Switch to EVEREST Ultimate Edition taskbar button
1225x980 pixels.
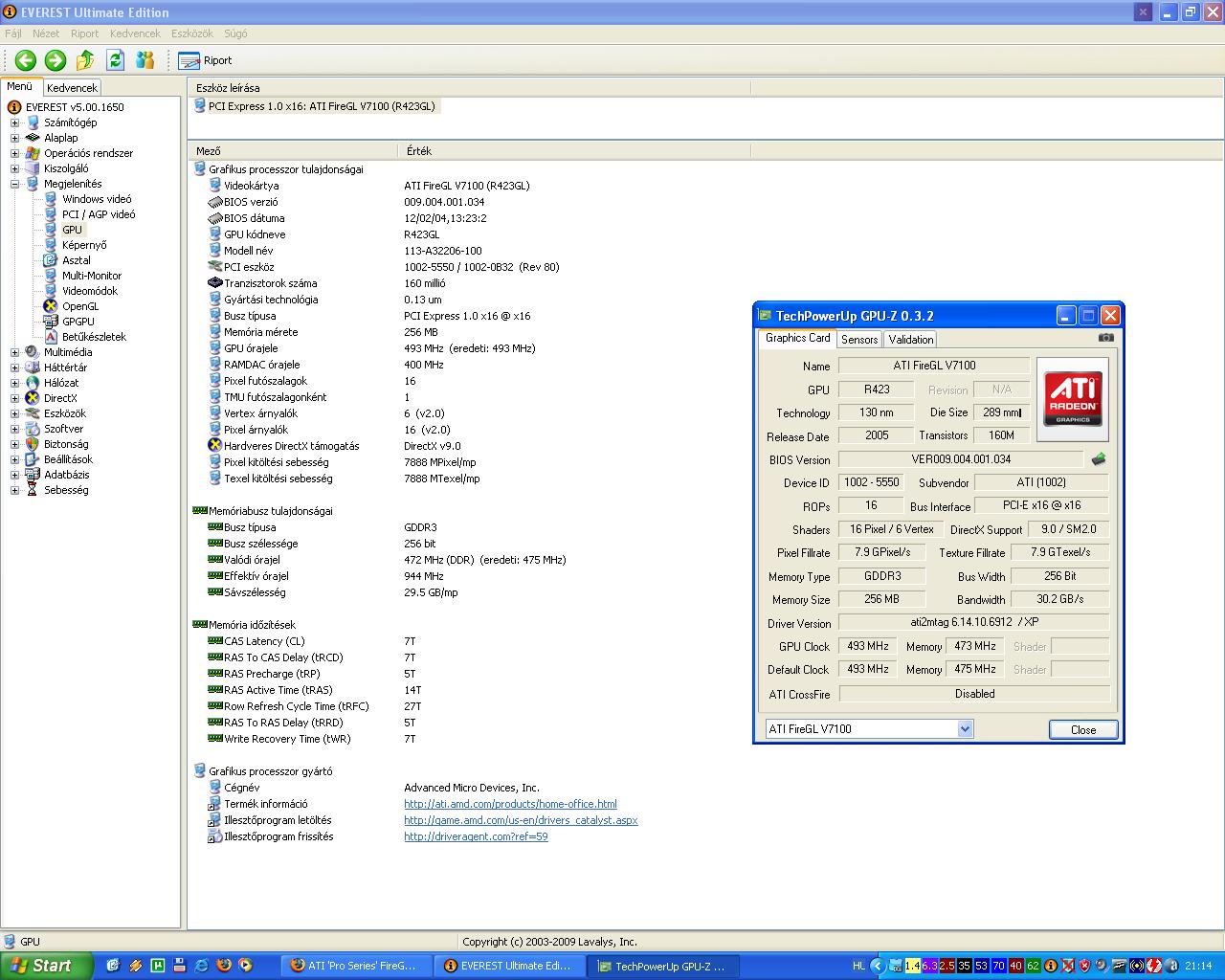tap(511, 966)
